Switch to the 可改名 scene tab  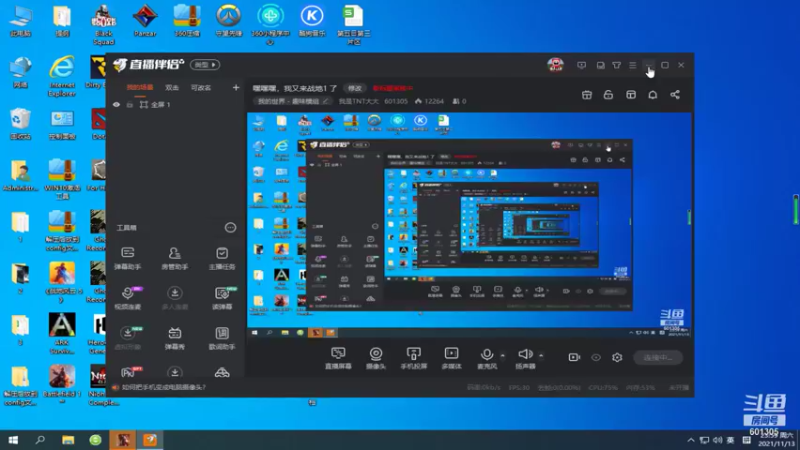pos(201,88)
